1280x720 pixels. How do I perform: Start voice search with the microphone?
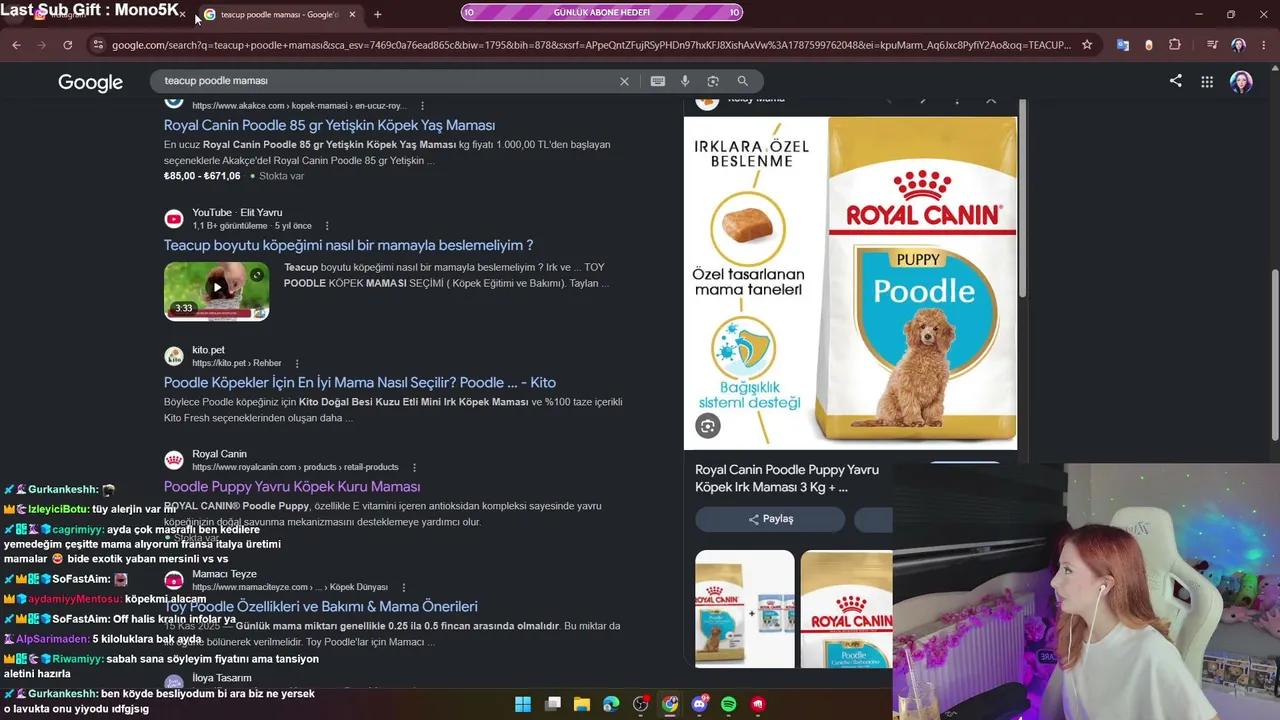click(x=685, y=81)
